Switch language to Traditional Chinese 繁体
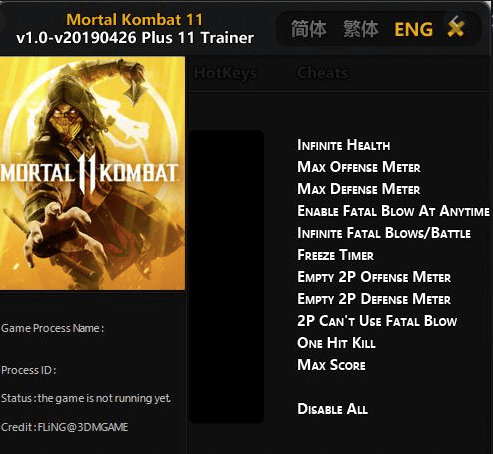The height and width of the screenshot is (454, 493). click(361, 29)
